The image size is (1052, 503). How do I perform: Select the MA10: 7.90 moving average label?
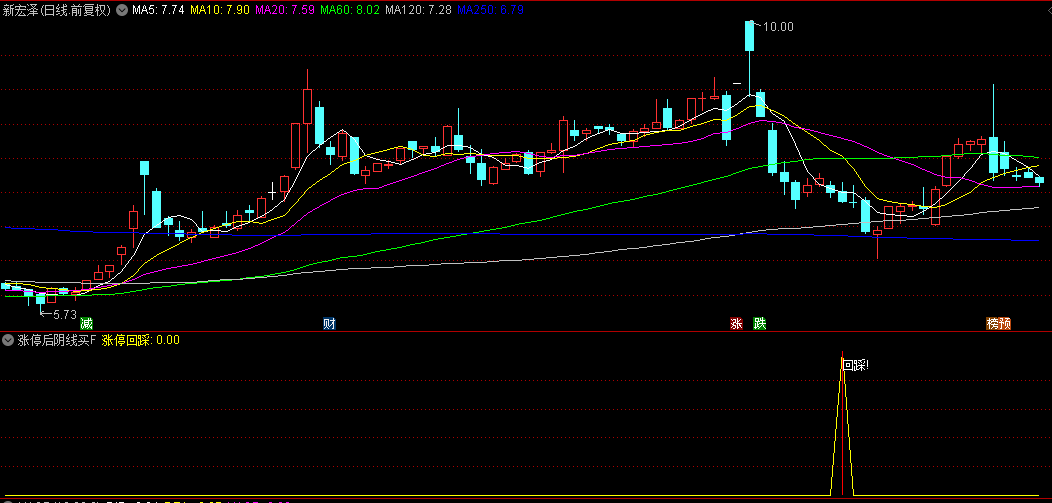point(219,10)
